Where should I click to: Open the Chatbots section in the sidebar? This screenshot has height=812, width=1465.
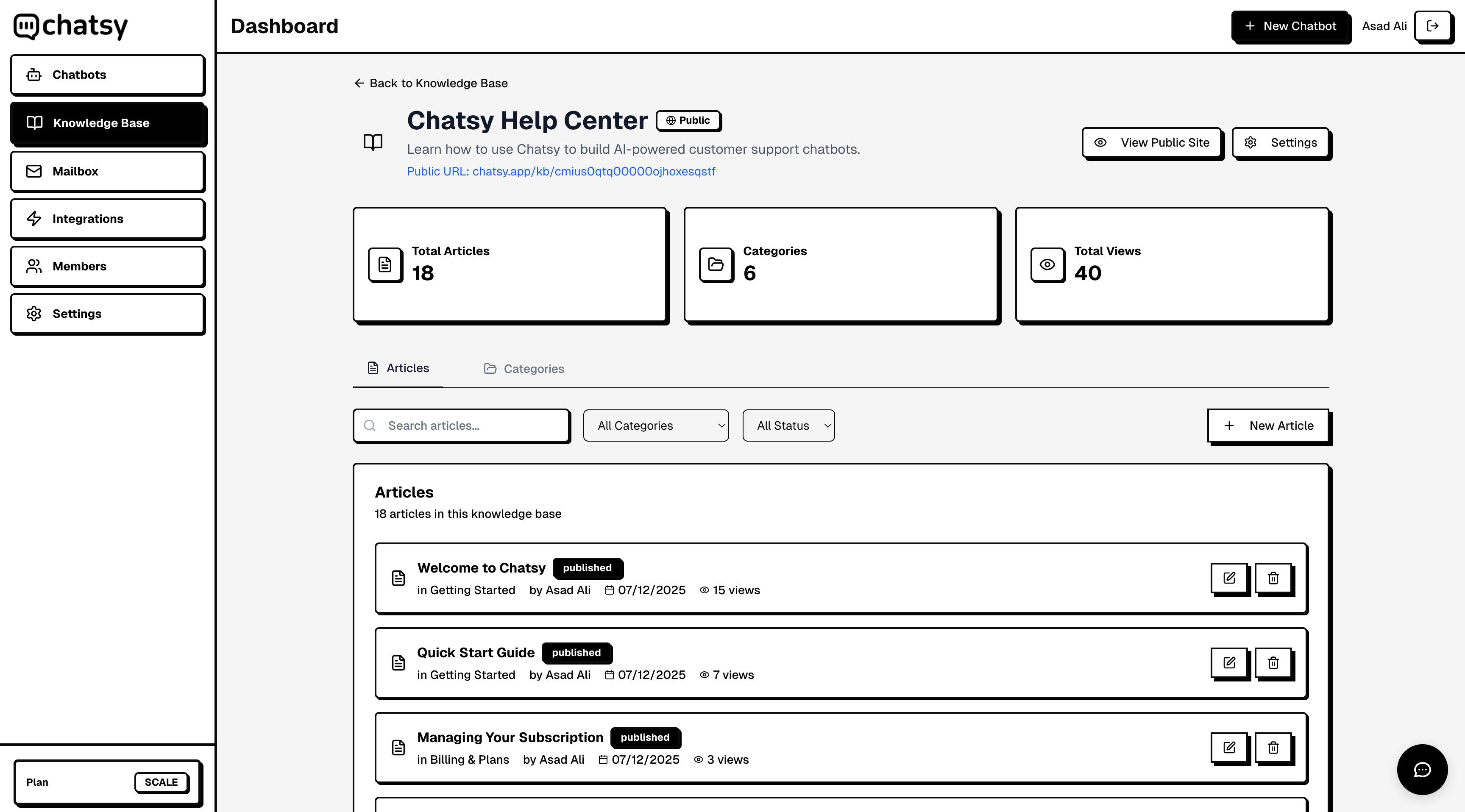[x=108, y=75]
